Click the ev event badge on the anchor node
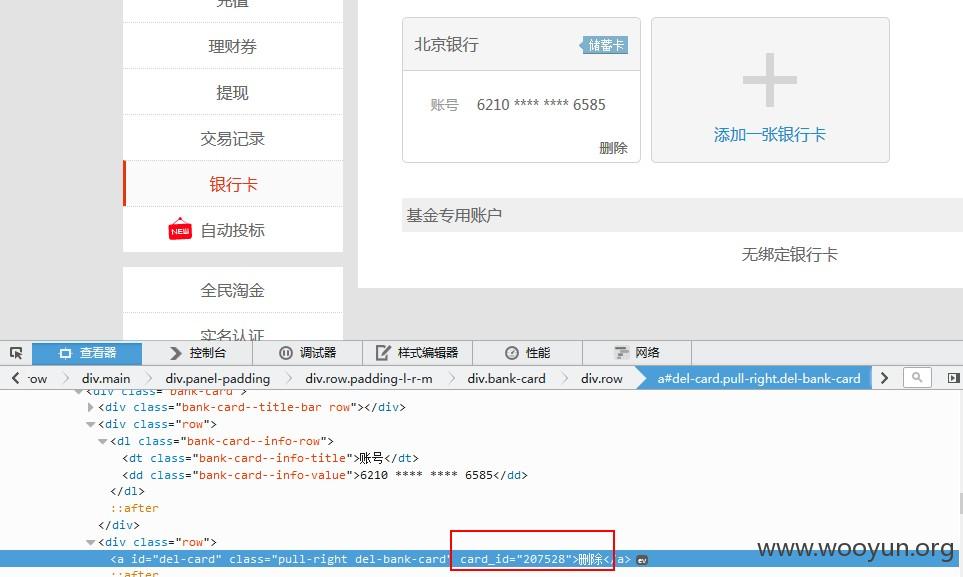Image resolution: width=963 pixels, height=577 pixels. [x=642, y=560]
